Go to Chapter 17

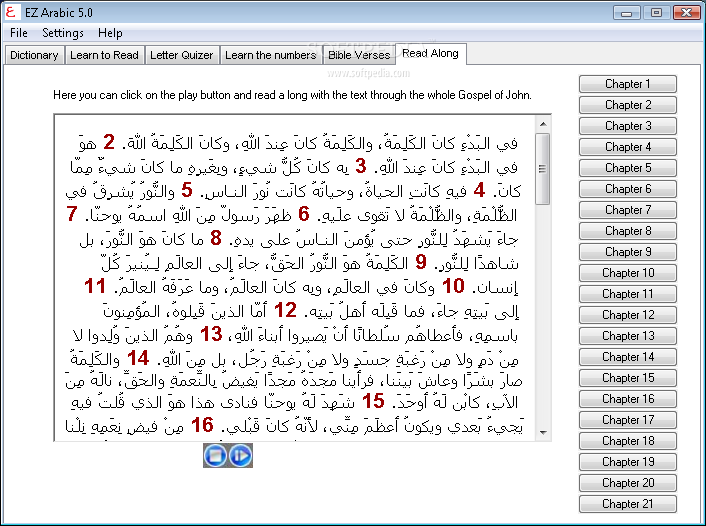[628, 420]
